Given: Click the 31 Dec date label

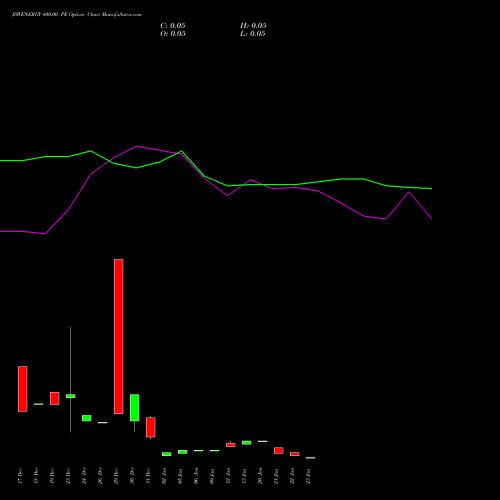Looking at the screenshot, I should 148,476.
